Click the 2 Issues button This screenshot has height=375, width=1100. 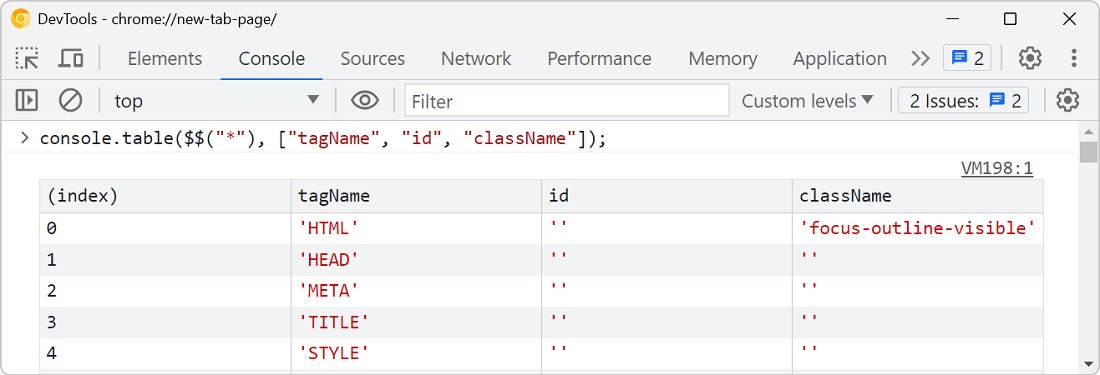(964, 101)
